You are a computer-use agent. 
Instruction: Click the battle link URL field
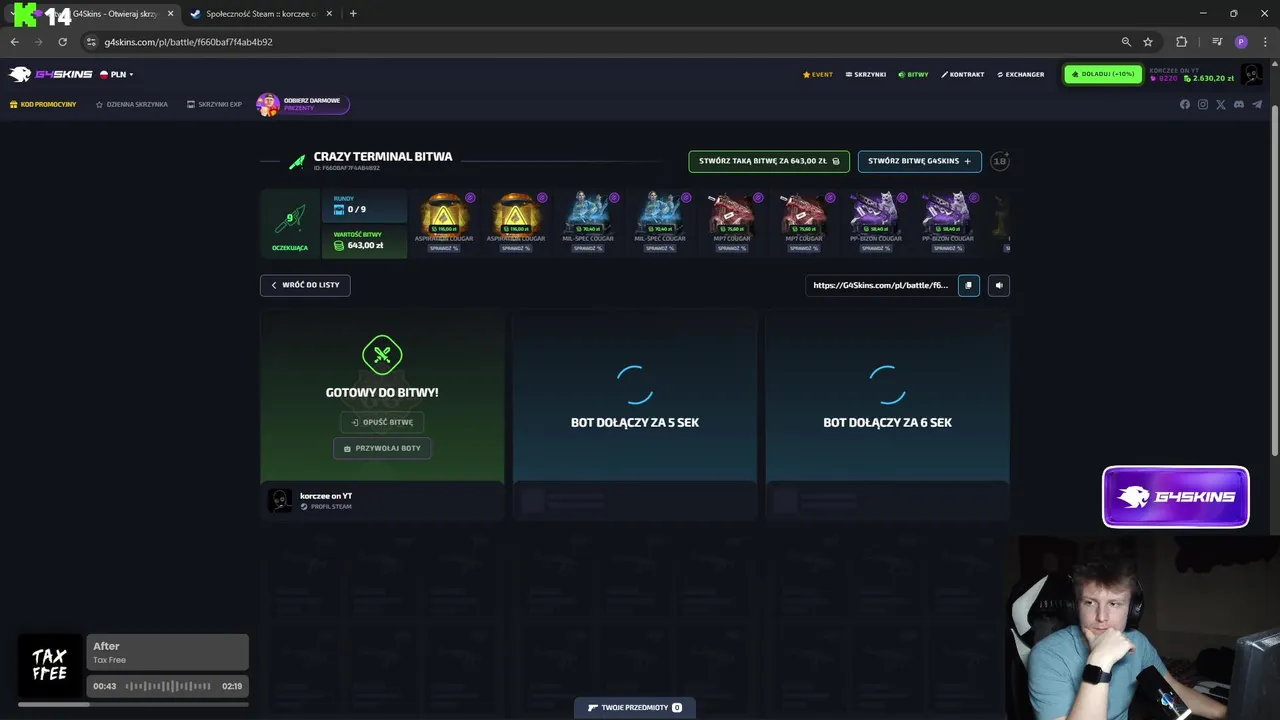[880, 285]
